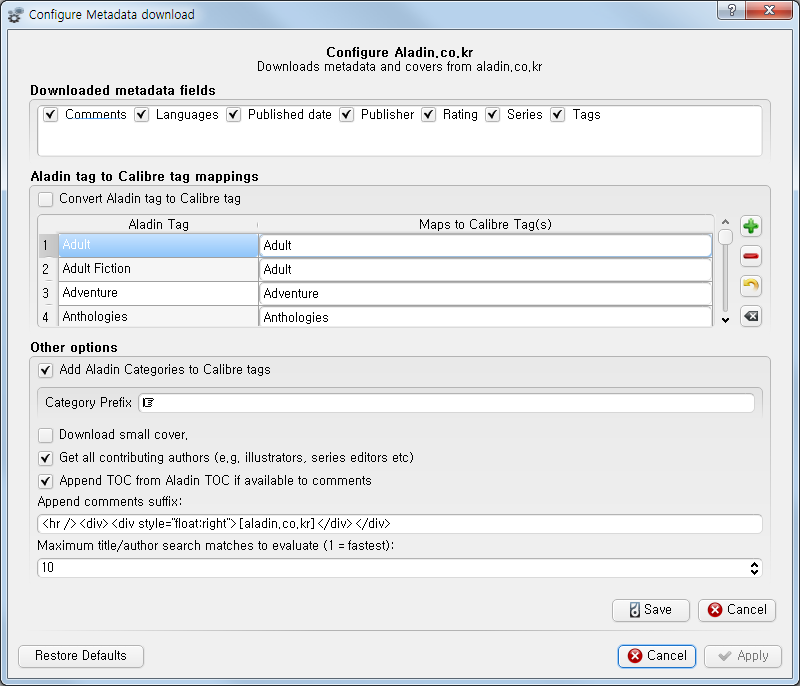Image resolution: width=800 pixels, height=686 pixels.
Task: Click the Help question mark in title bar
Action: (x=731, y=10)
